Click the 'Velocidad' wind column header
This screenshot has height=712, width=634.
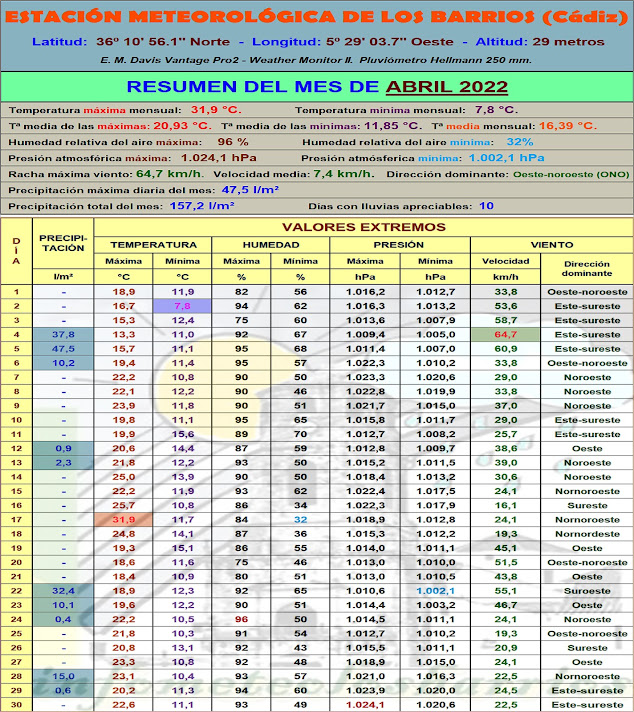pos(505,261)
